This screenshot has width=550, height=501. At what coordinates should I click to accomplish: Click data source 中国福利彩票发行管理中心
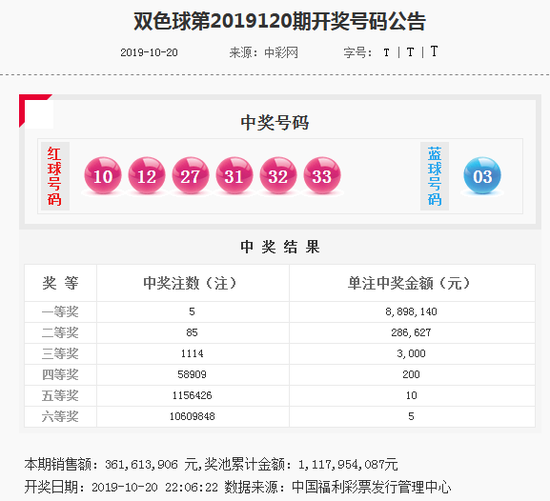371,487
